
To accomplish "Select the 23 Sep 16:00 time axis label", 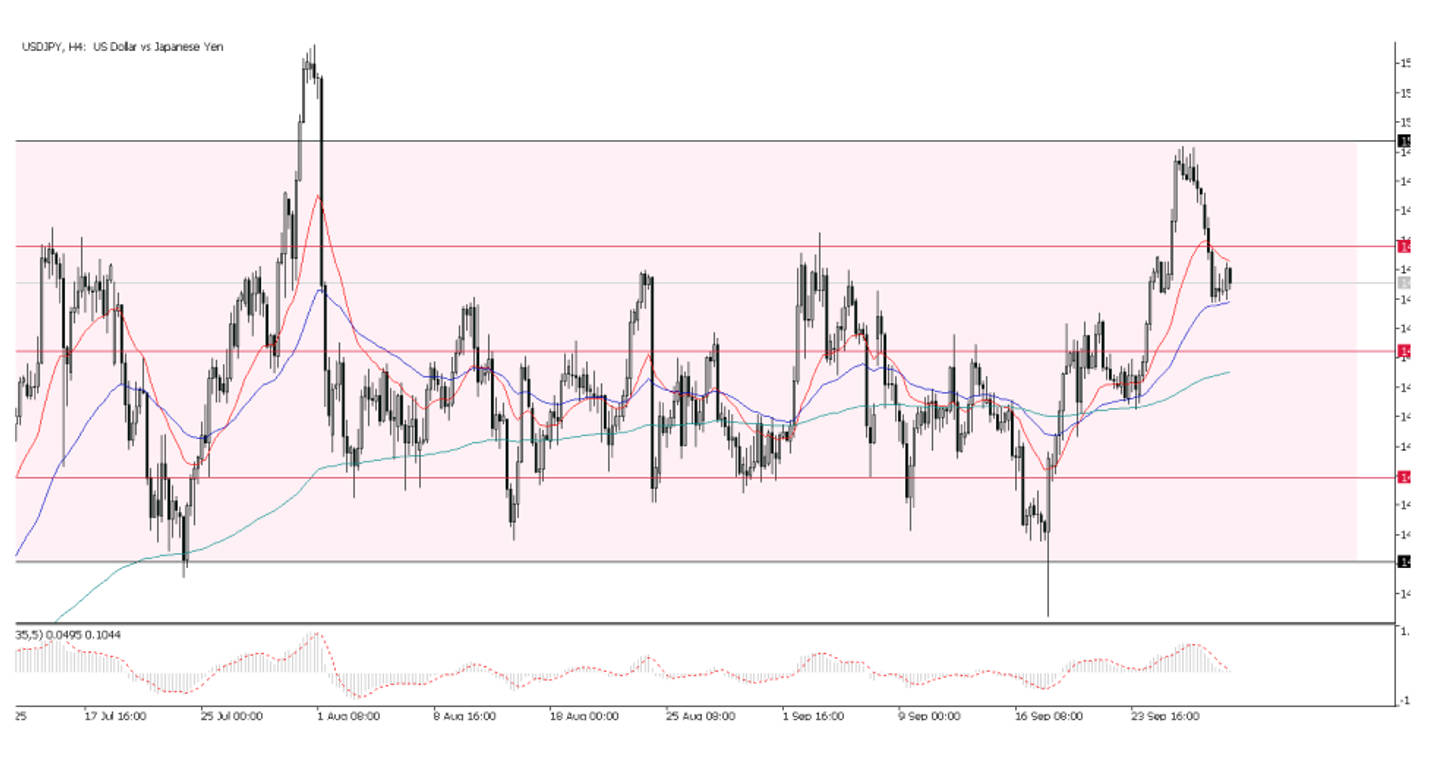I will pyautogui.click(x=1165, y=716).
